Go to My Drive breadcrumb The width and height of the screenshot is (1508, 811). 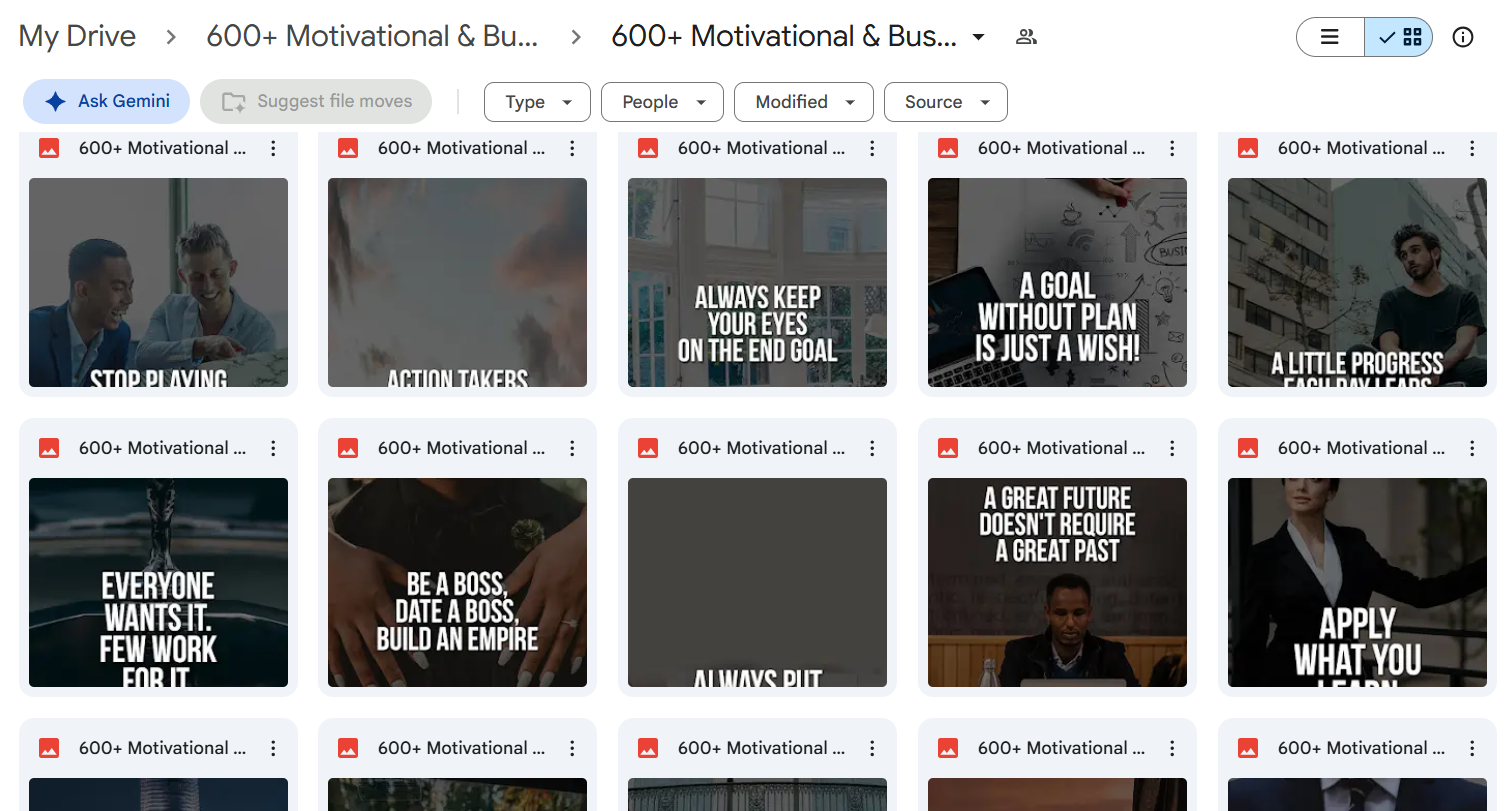[77, 37]
